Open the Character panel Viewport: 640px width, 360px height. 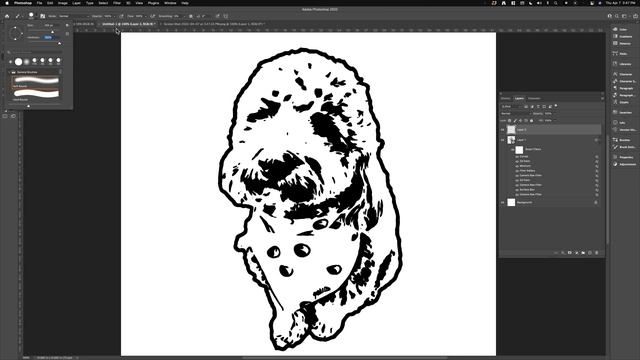(622, 74)
